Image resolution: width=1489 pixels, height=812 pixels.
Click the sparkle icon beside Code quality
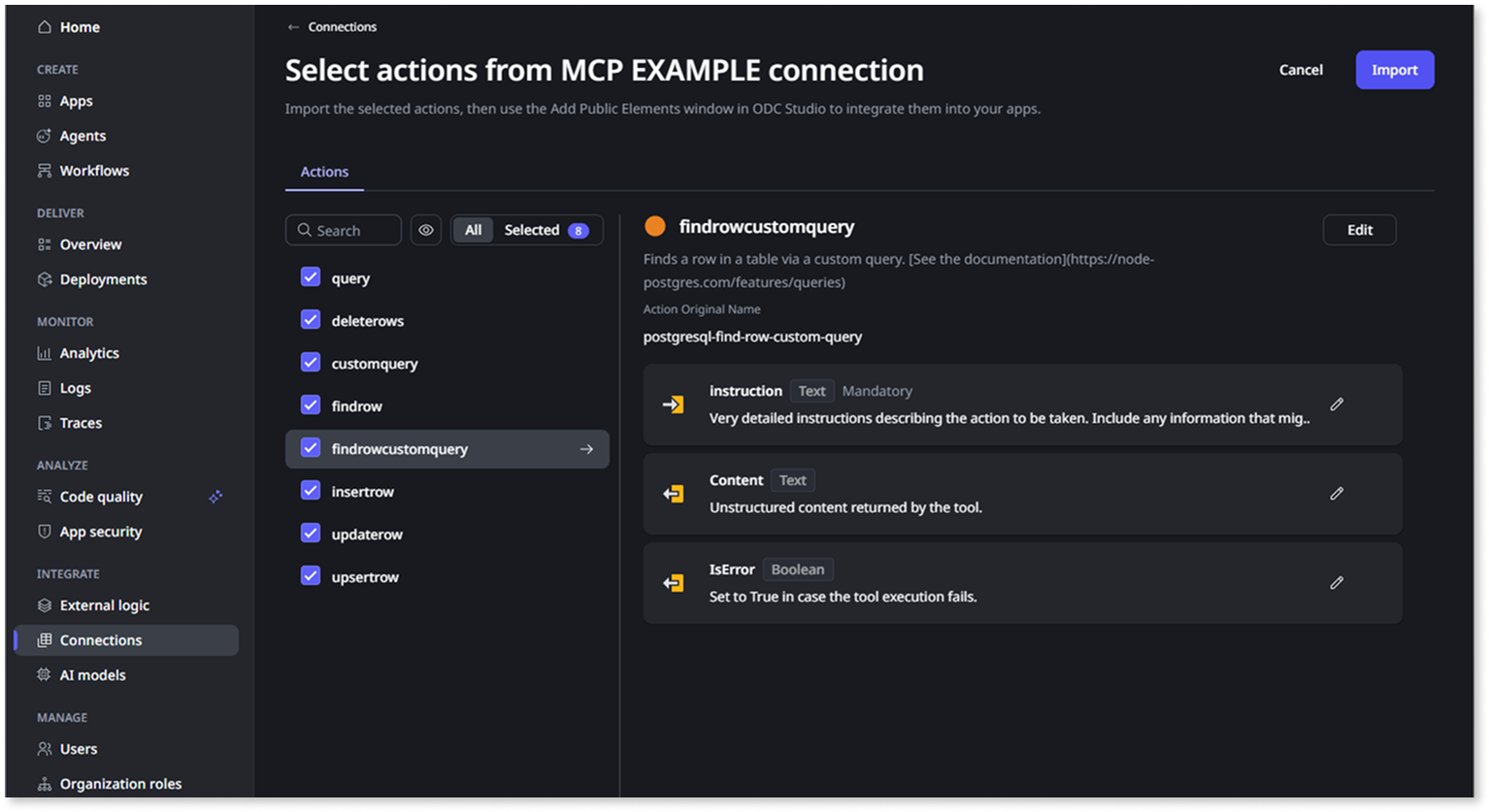[215, 497]
